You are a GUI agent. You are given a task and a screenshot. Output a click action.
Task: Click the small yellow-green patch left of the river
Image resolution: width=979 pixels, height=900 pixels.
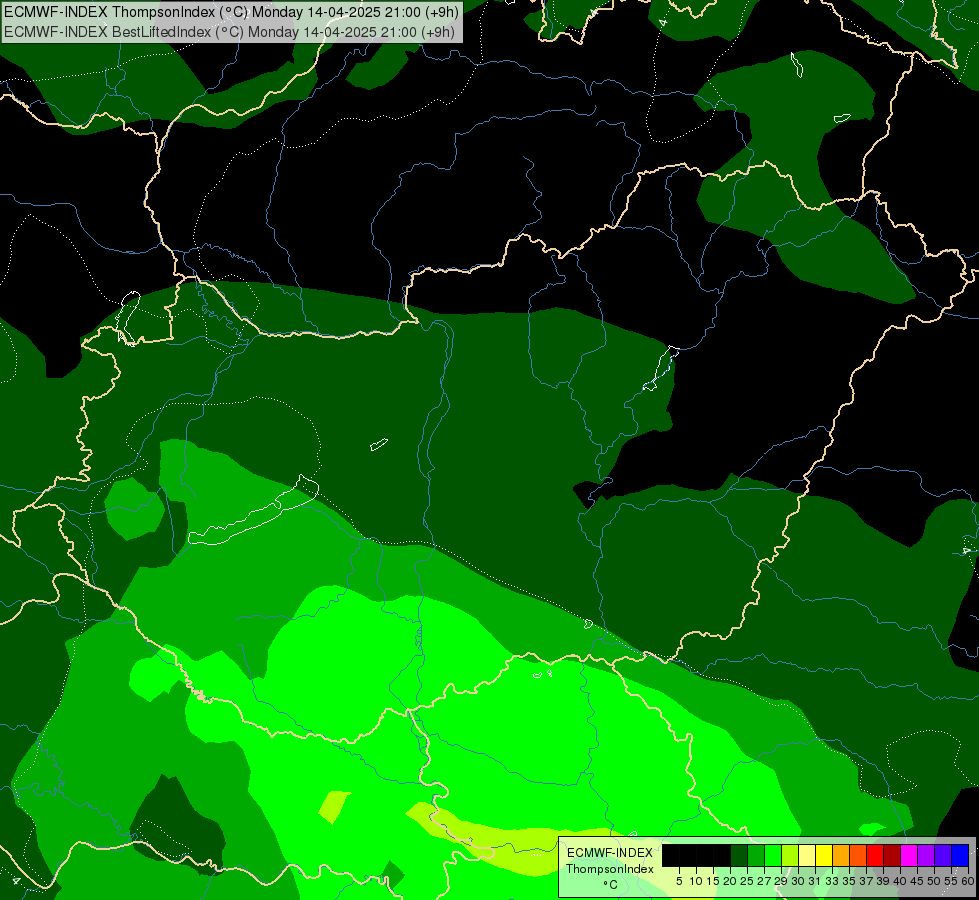(335, 807)
